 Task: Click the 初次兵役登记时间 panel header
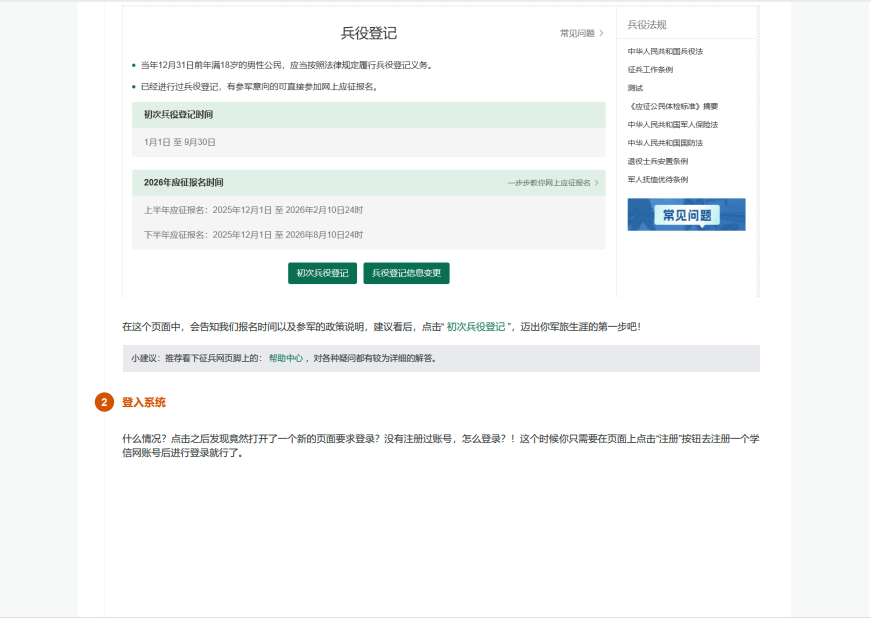click(x=180, y=113)
